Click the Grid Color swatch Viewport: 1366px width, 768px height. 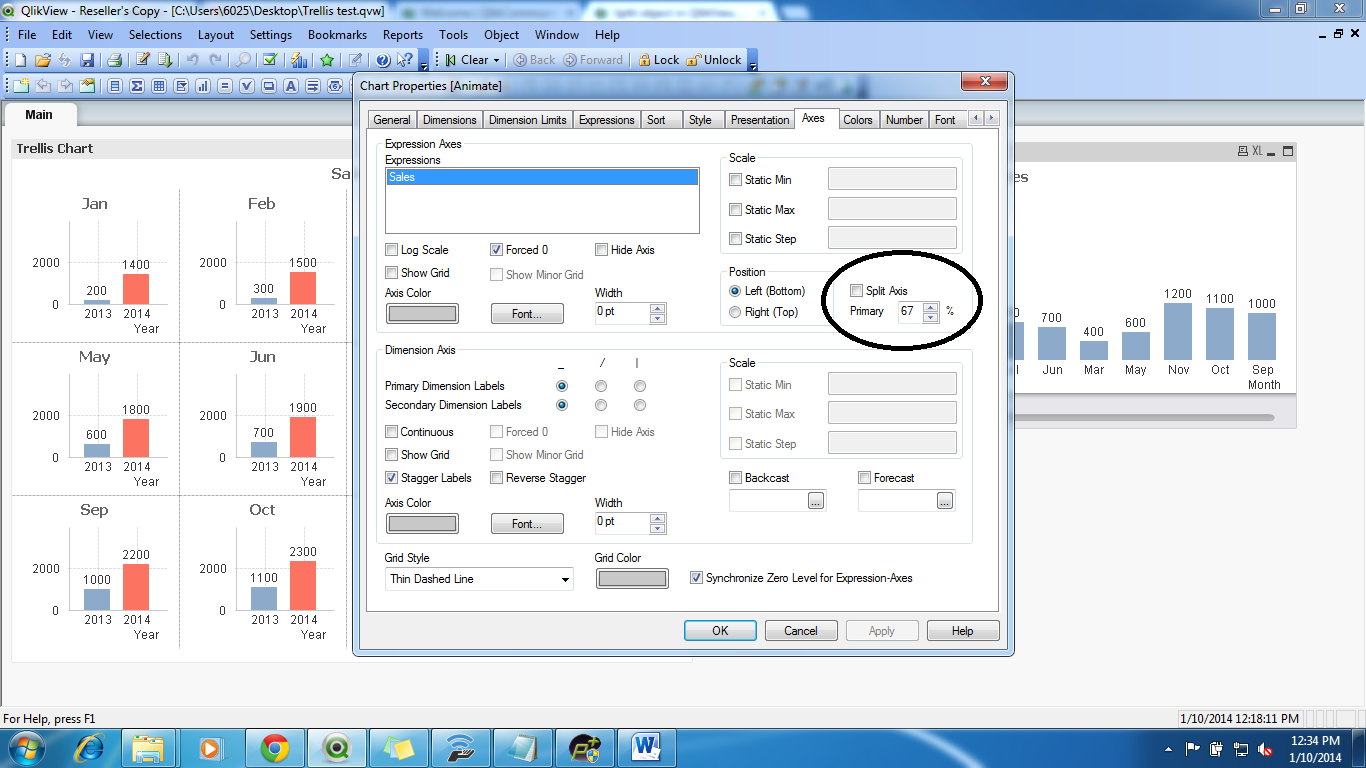tap(632, 579)
